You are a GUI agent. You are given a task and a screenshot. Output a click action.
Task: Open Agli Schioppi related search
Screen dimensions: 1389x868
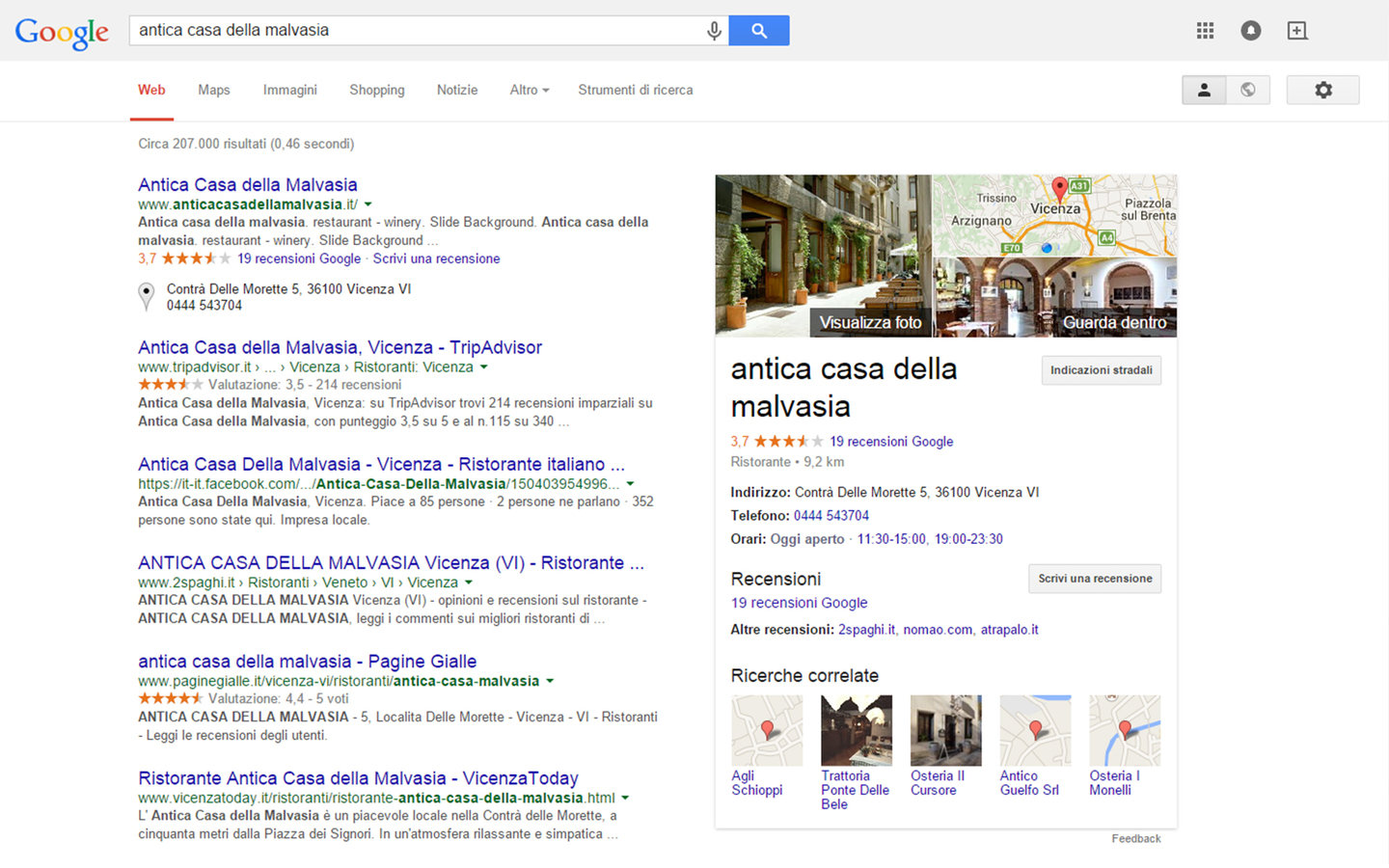[767, 746]
